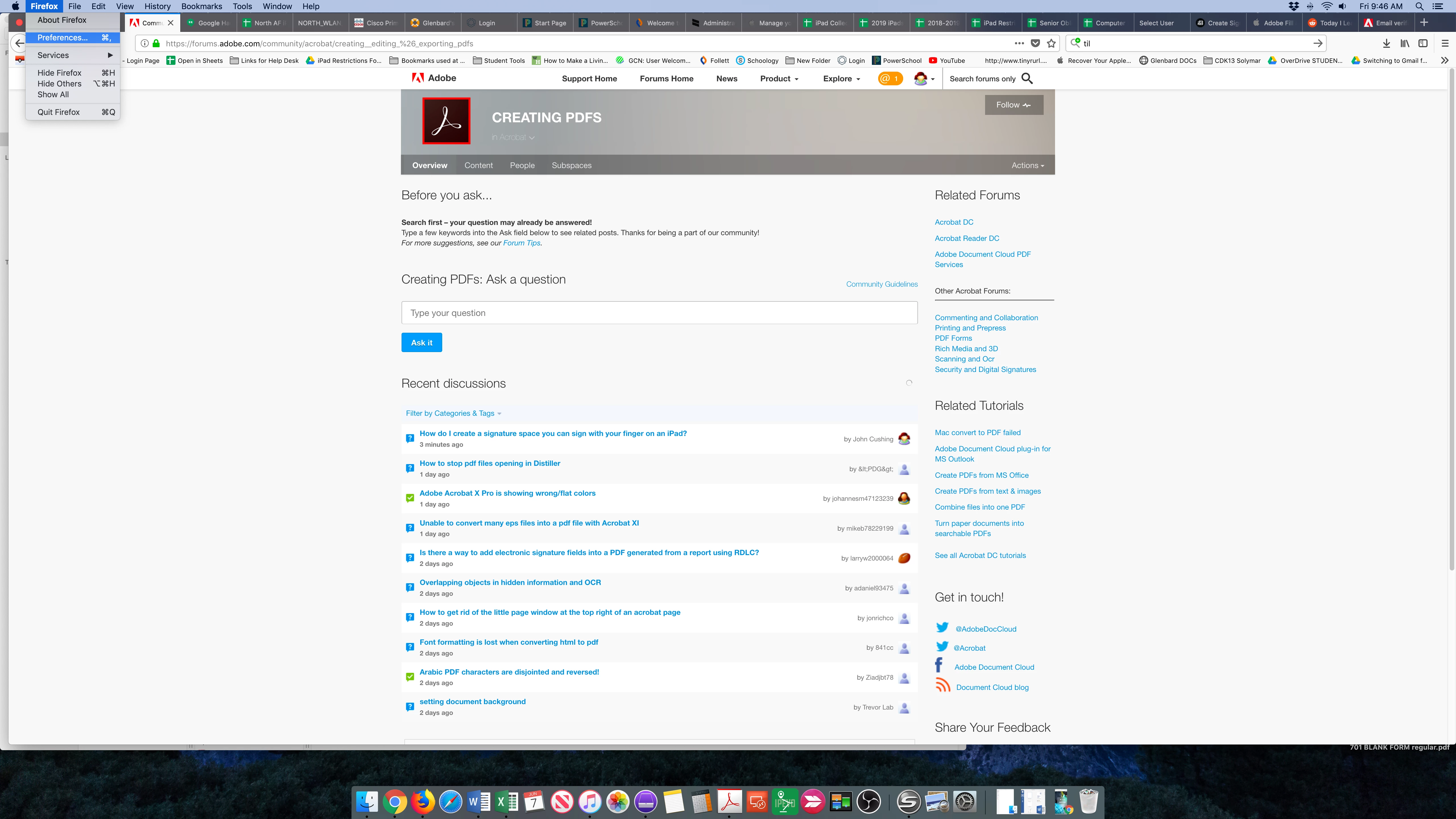Click the Type your question field
Screen dimensions: 1456x819
659,313
